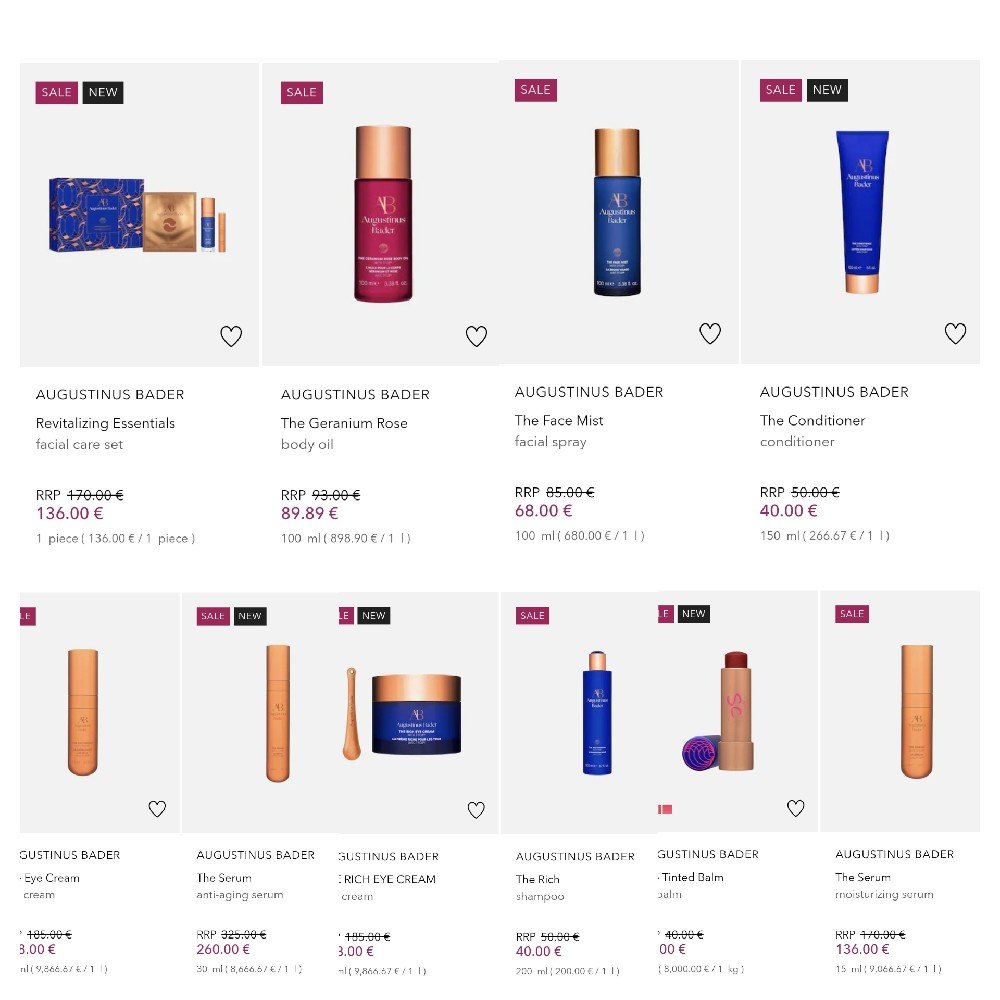The width and height of the screenshot is (1000, 1000).
Task: Select The Face Mist product name
Action: click(559, 420)
